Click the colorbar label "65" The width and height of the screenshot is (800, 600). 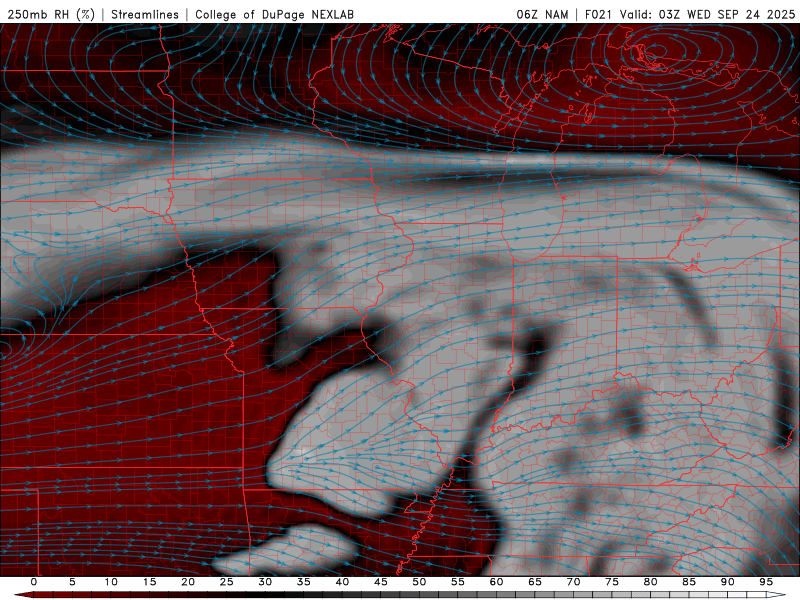pyautogui.click(x=535, y=582)
